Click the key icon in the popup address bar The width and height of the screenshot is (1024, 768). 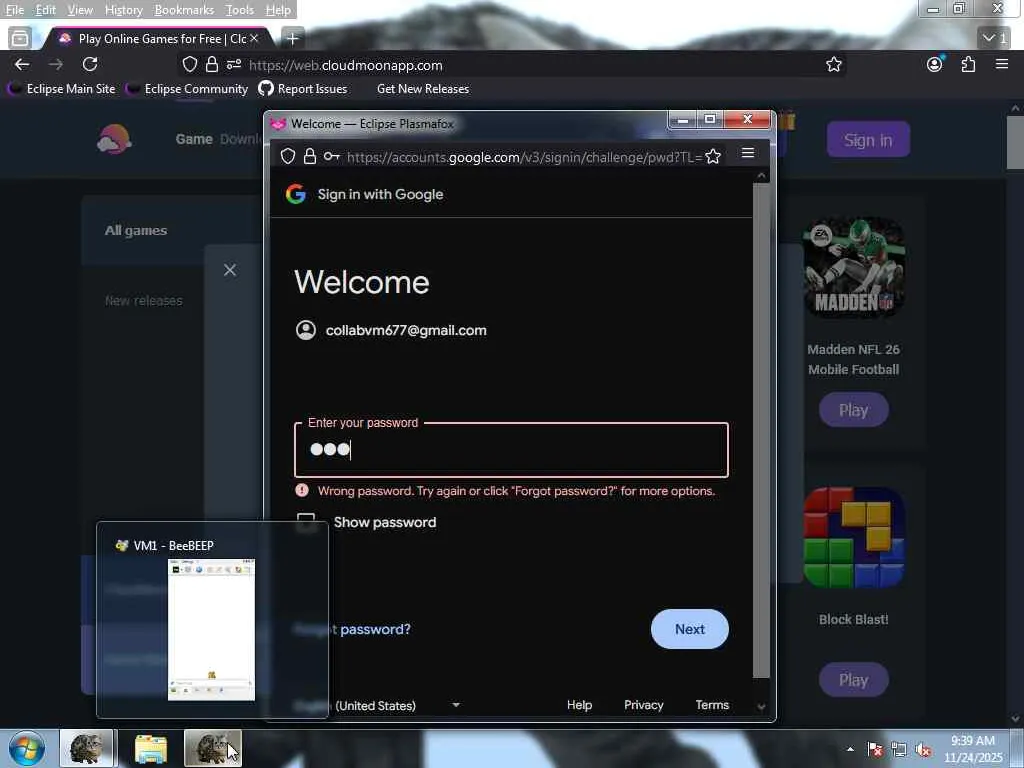pos(332,156)
